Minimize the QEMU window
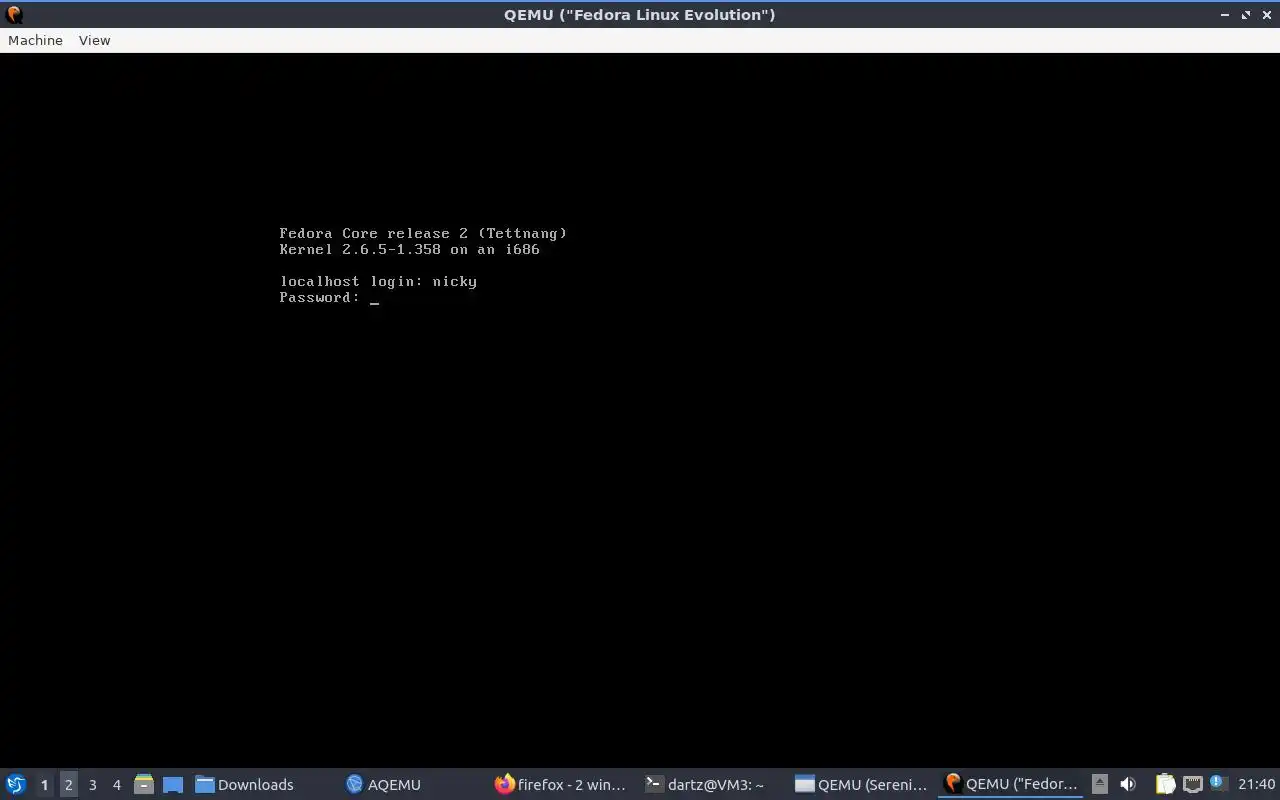The height and width of the screenshot is (800, 1280). tap(1225, 15)
